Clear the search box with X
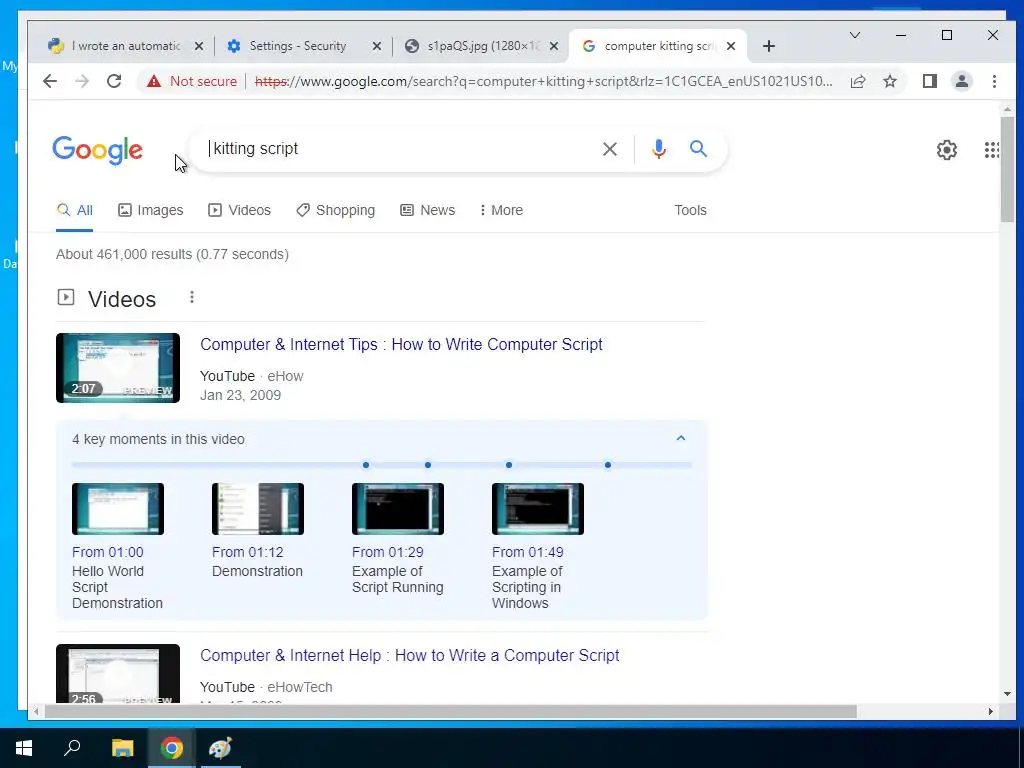Screen dimensions: 1024x768 [x=609, y=149]
